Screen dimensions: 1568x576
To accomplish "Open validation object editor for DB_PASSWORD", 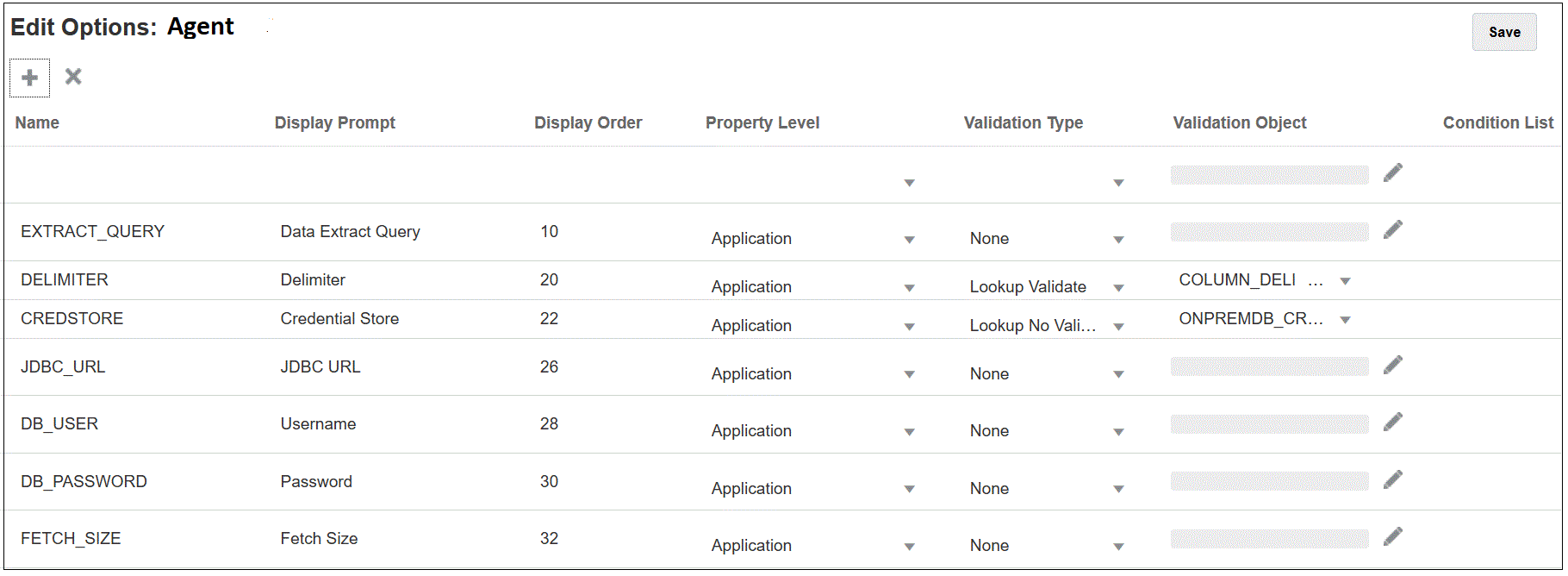I will pyautogui.click(x=1392, y=480).
